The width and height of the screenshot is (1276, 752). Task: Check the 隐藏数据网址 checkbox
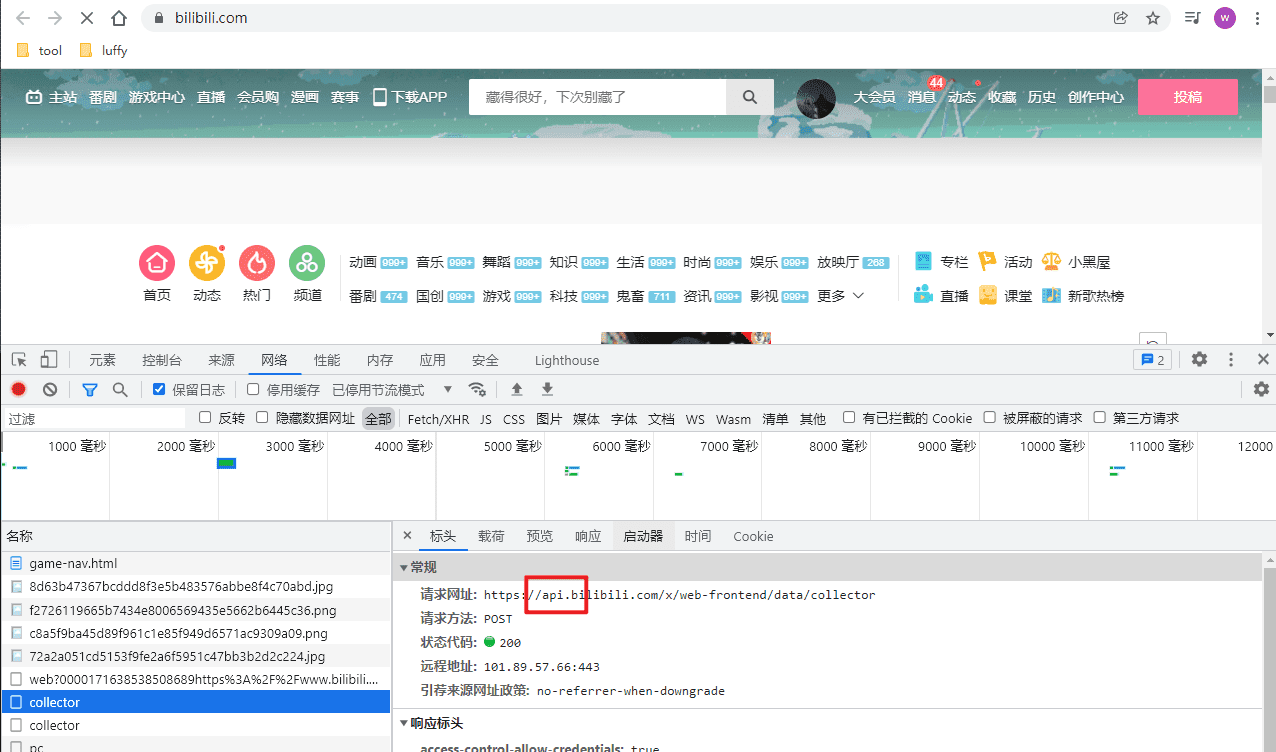pyautogui.click(x=262, y=417)
